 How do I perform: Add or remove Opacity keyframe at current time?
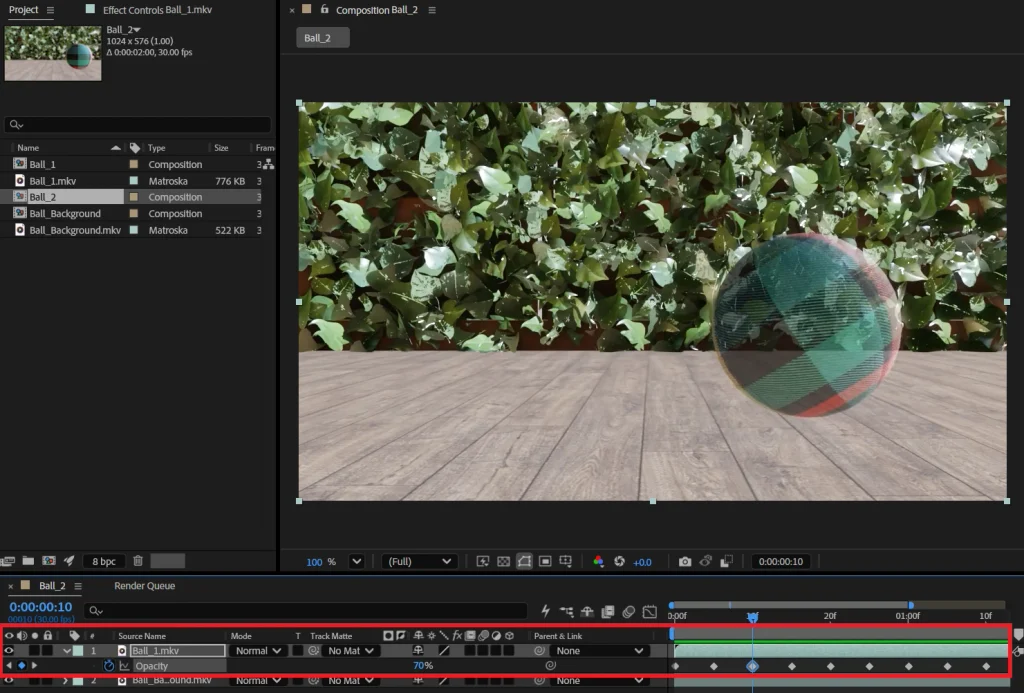pos(22,666)
